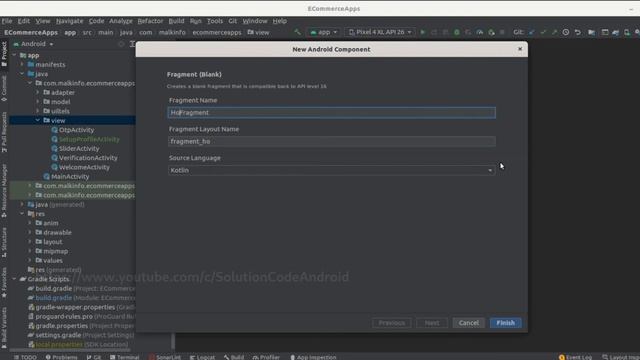
Task: Expand the manifests folder node
Action: pos(22,64)
